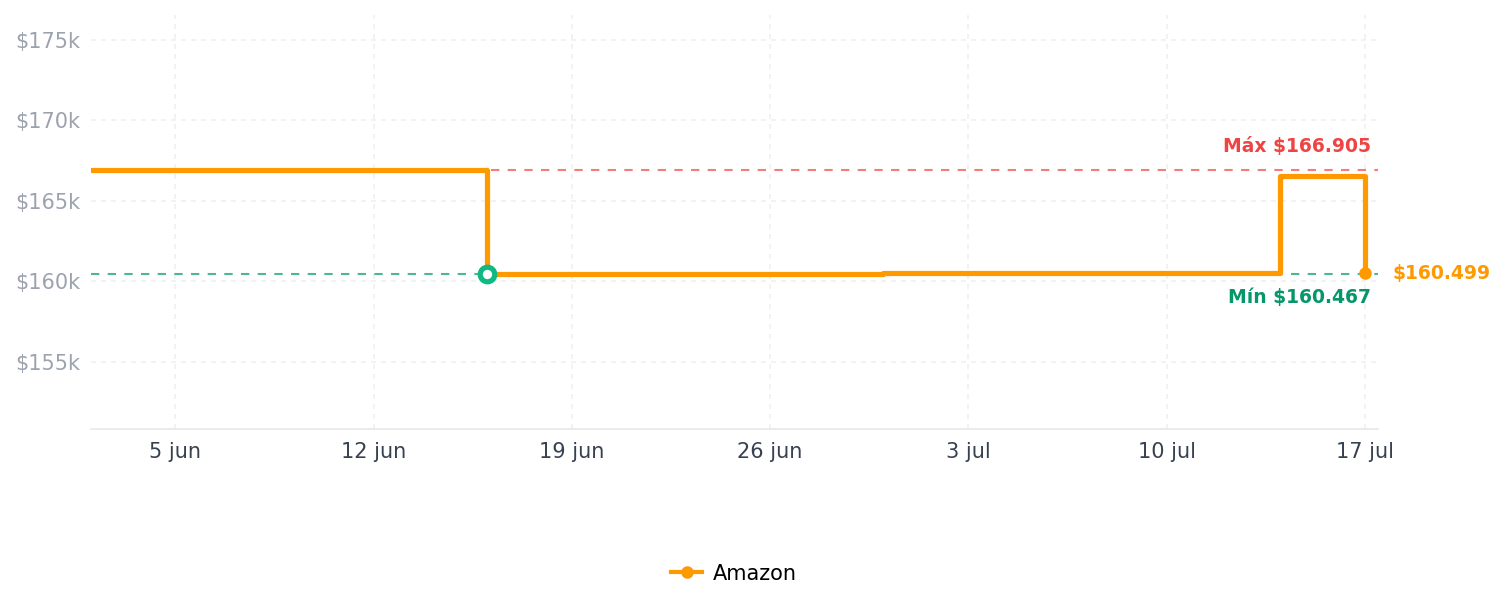
Task: Select the 5 jun axis label
Action: click(x=175, y=451)
